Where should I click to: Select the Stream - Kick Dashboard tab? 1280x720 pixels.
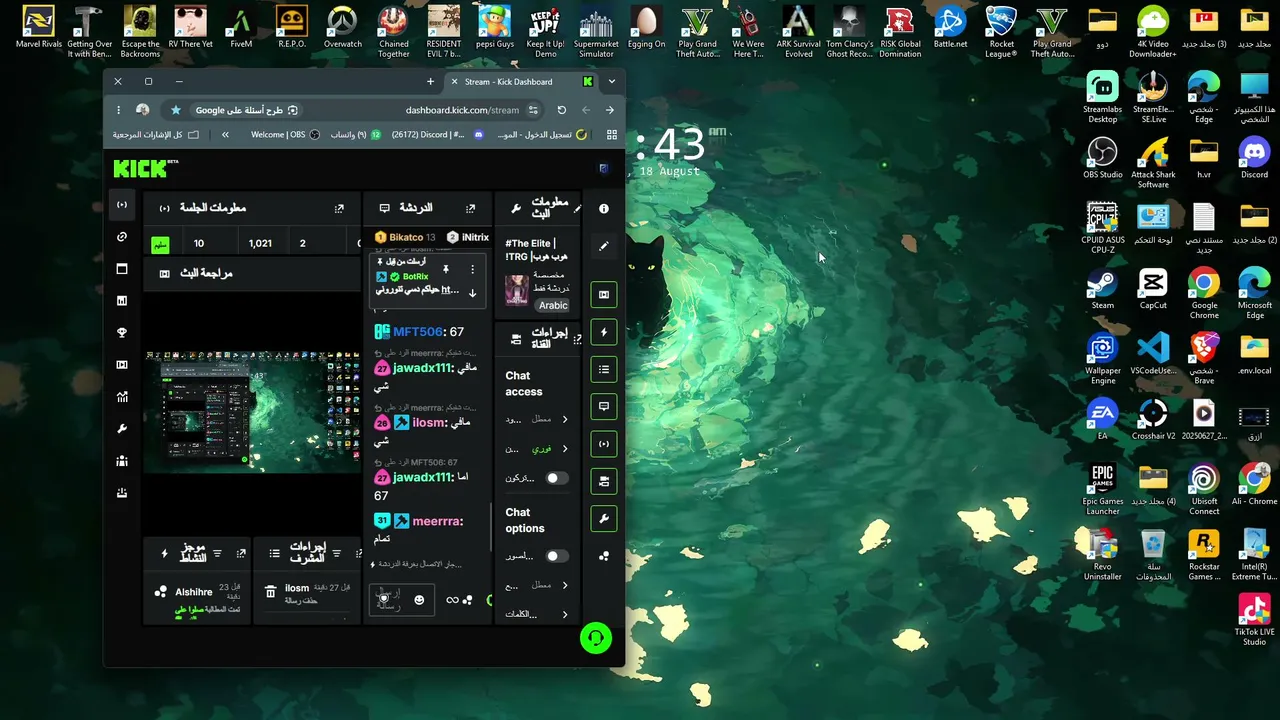(522, 81)
